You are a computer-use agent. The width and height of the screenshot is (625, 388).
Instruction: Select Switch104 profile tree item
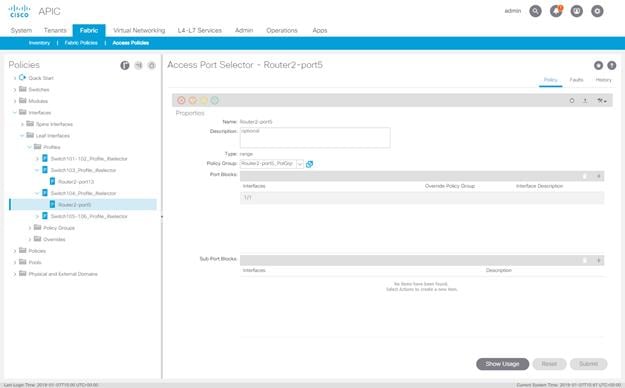click(83, 193)
